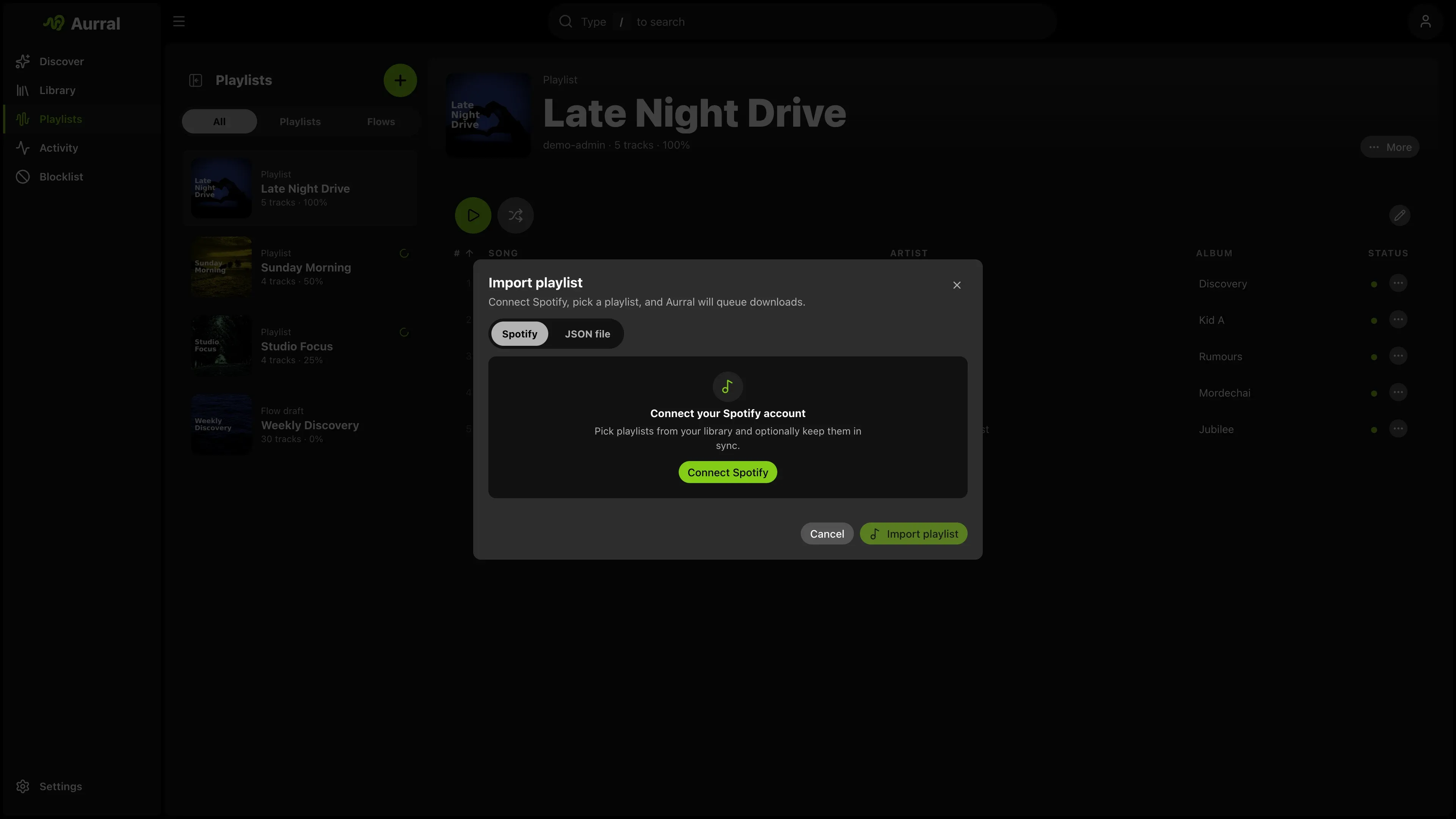Click the Weekly Discovery thumbnail
The image size is (1456, 819).
coord(221,425)
